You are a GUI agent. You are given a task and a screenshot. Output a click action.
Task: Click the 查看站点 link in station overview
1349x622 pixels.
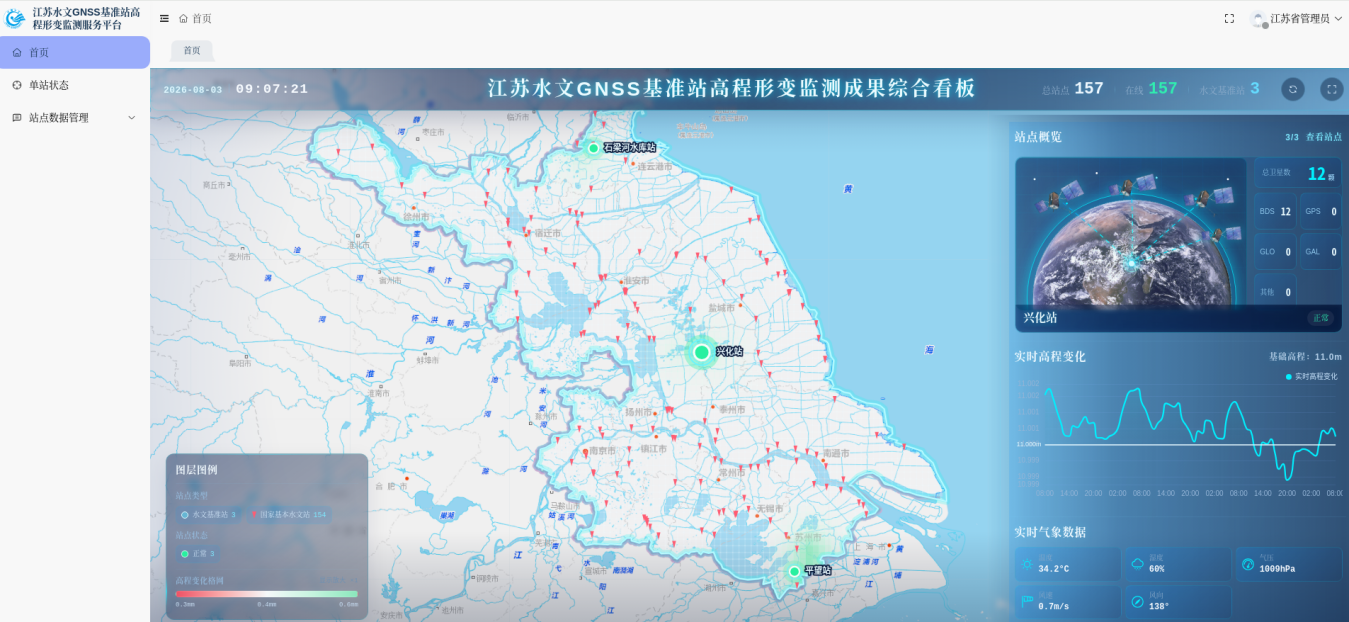tap(1323, 137)
